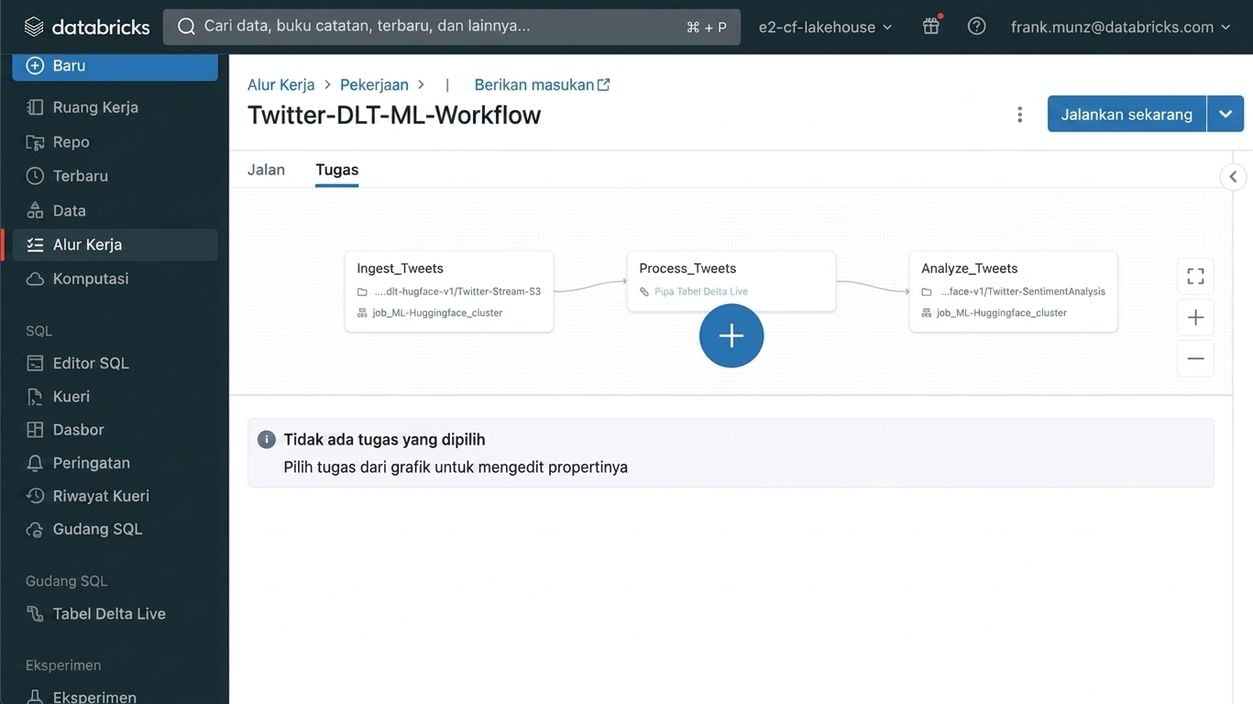This screenshot has height=704, width=1253.
Task: Click the fit-to-screen graph icon
Action: coord(1195,276)
